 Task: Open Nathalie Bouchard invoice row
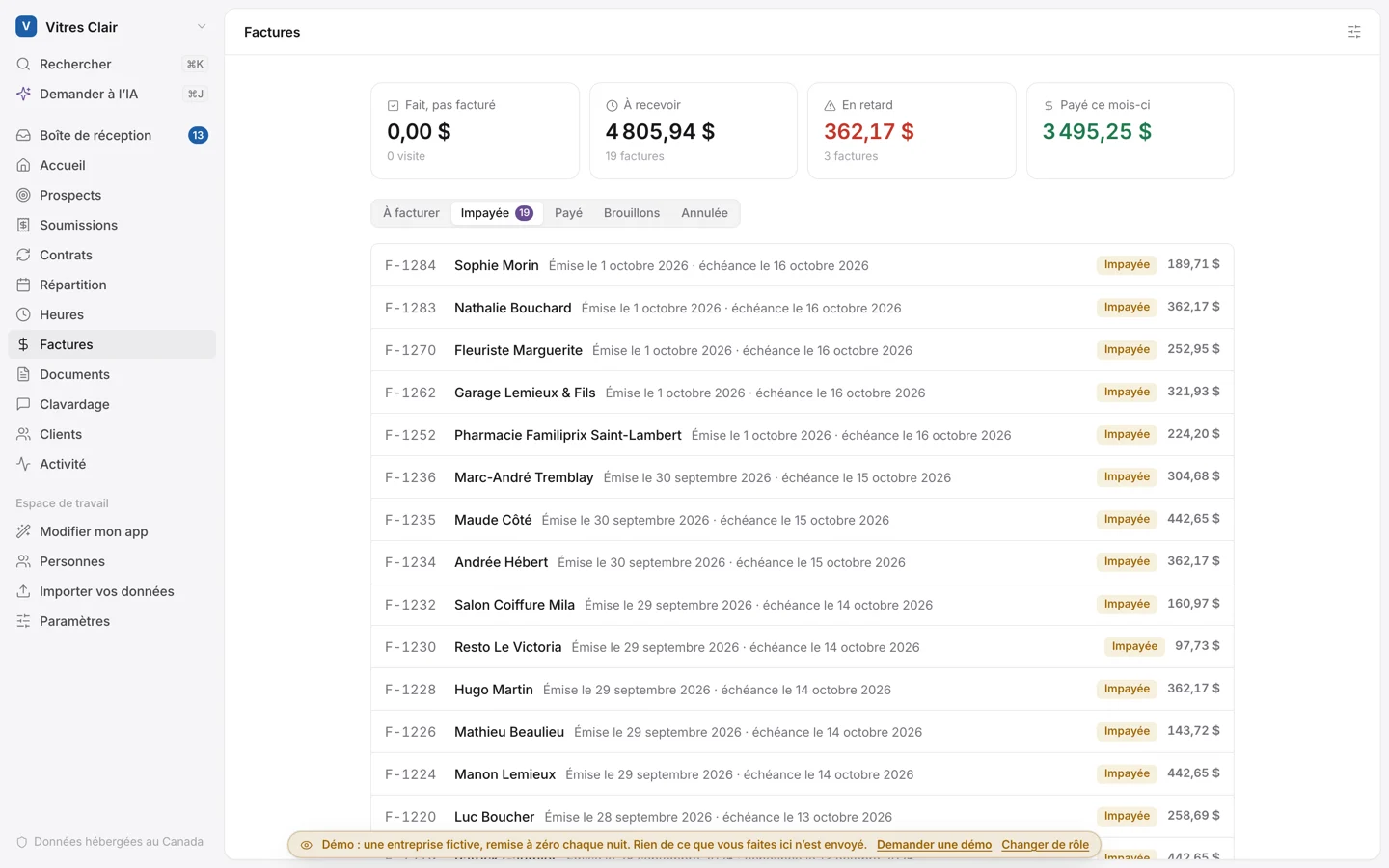point(803,308)
